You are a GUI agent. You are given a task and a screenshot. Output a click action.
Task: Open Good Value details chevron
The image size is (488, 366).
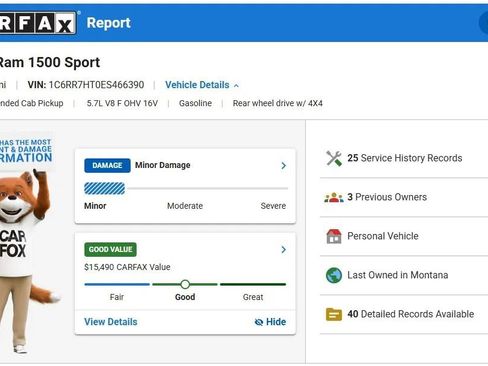[283, 250]
